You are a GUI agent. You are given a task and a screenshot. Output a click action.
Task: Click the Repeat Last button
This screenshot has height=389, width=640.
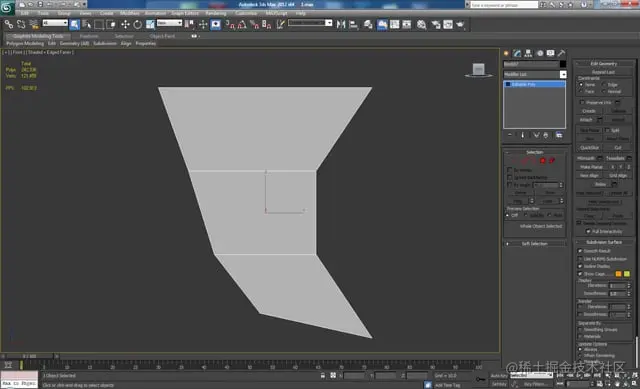[603, 72]
